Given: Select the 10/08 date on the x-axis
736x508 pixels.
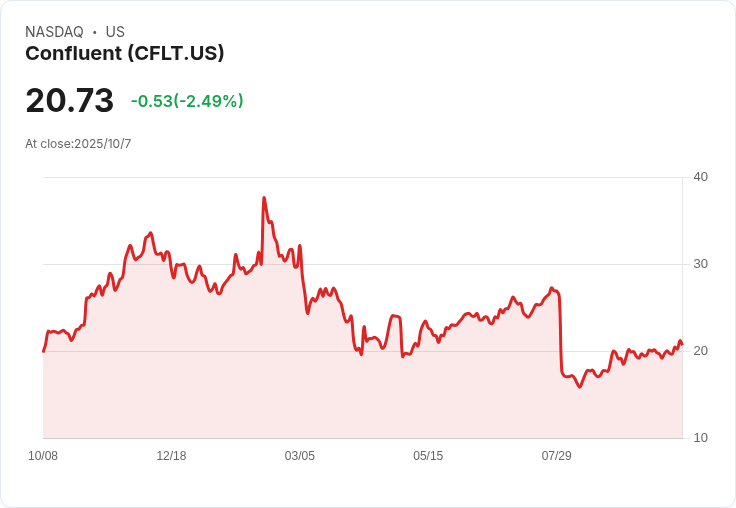Looking at the screenshot, I should click(43, 456).
